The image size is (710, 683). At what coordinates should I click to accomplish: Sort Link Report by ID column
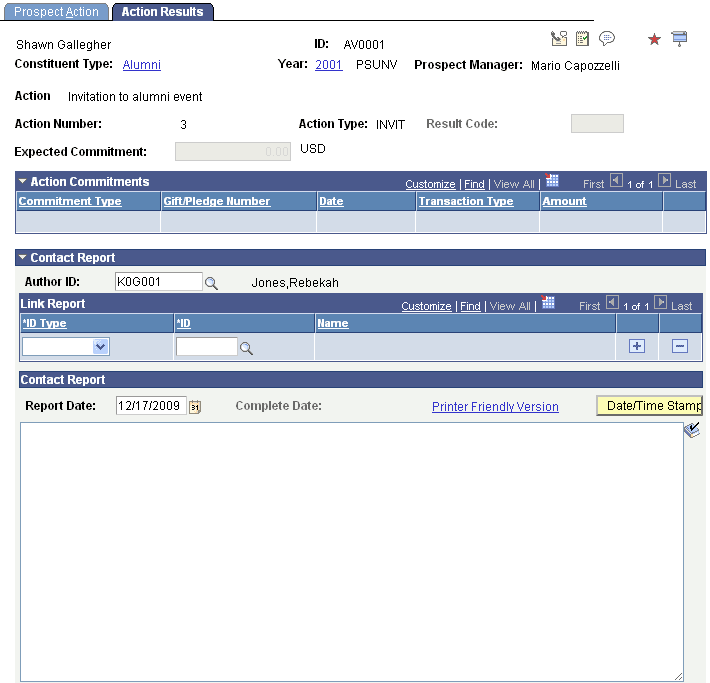point(183,323)
